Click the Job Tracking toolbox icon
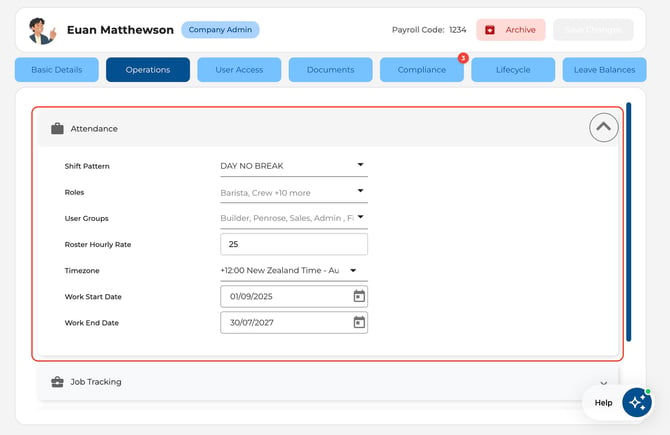670x435 pixels. (57, 382)
